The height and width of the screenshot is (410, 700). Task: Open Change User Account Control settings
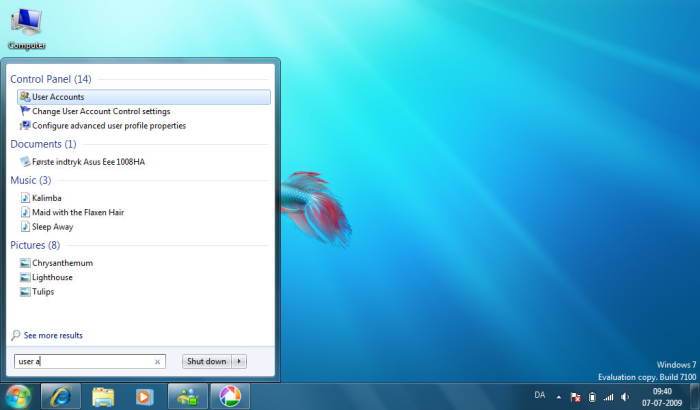(x=101, y=111)
